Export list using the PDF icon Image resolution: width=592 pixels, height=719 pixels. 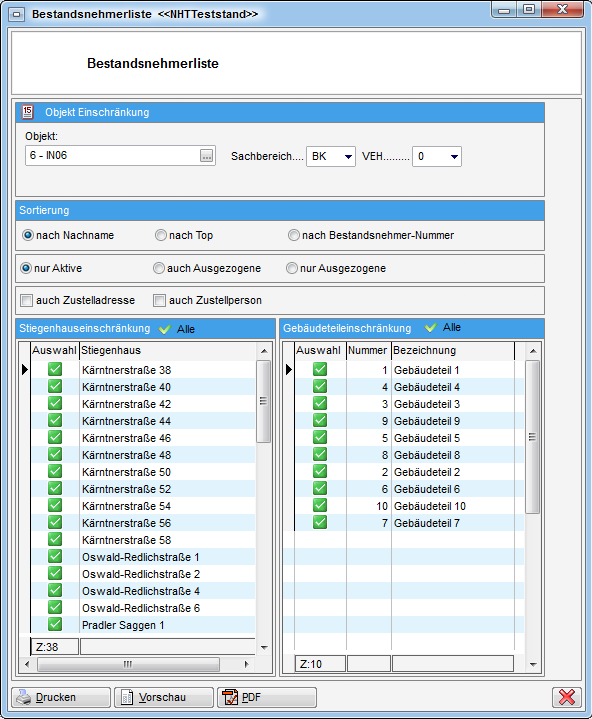tap(230, 697)
